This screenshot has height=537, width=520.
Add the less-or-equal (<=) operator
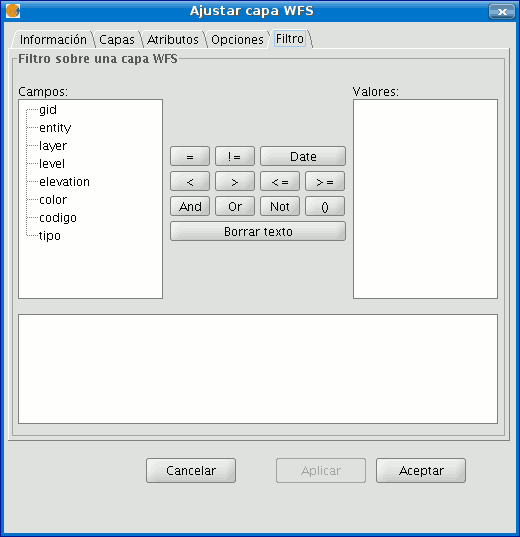(280, 181)
